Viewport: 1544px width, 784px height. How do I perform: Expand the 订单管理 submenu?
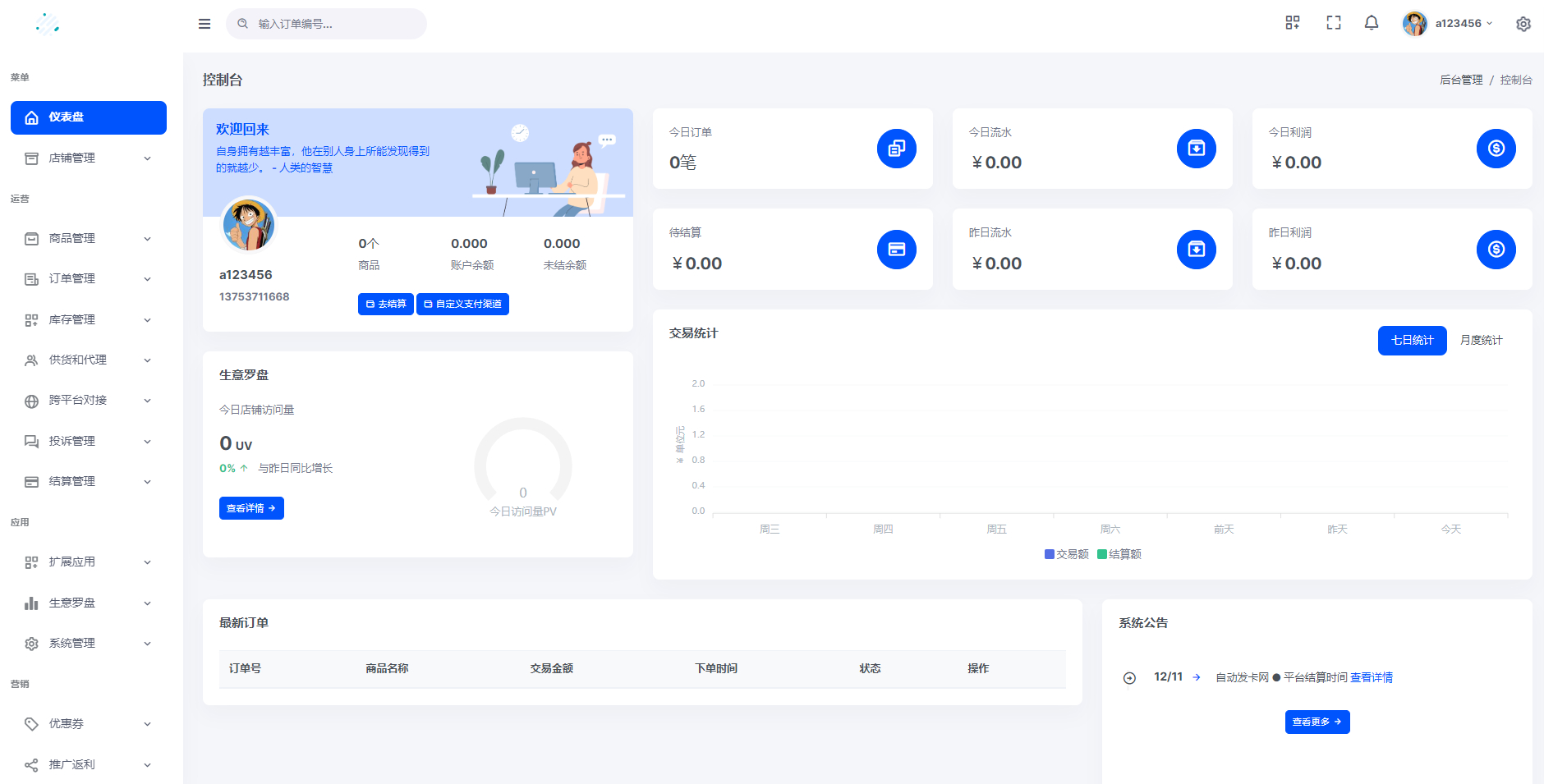click(88, 279)
